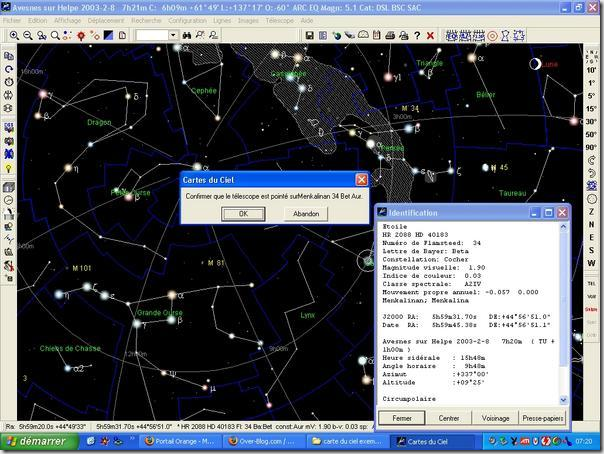This screenshot has width=604, height=454.
Task: Click the Taureau constellation label
Action: point(512,193)
